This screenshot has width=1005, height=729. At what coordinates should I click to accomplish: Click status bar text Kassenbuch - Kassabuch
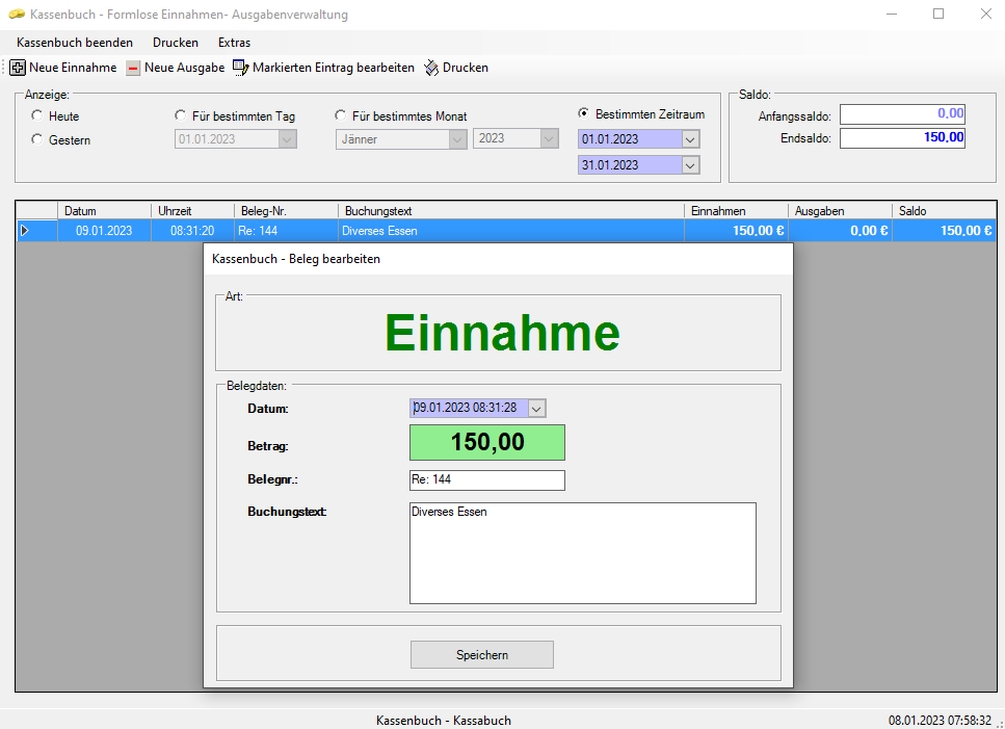[444, 721]
